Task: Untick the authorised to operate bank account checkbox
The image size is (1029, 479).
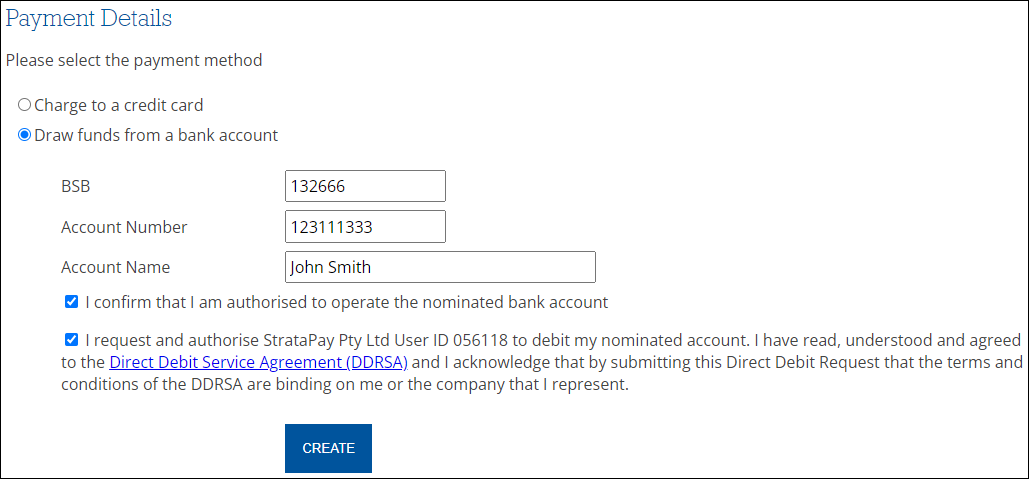Action: click(72, 302)
